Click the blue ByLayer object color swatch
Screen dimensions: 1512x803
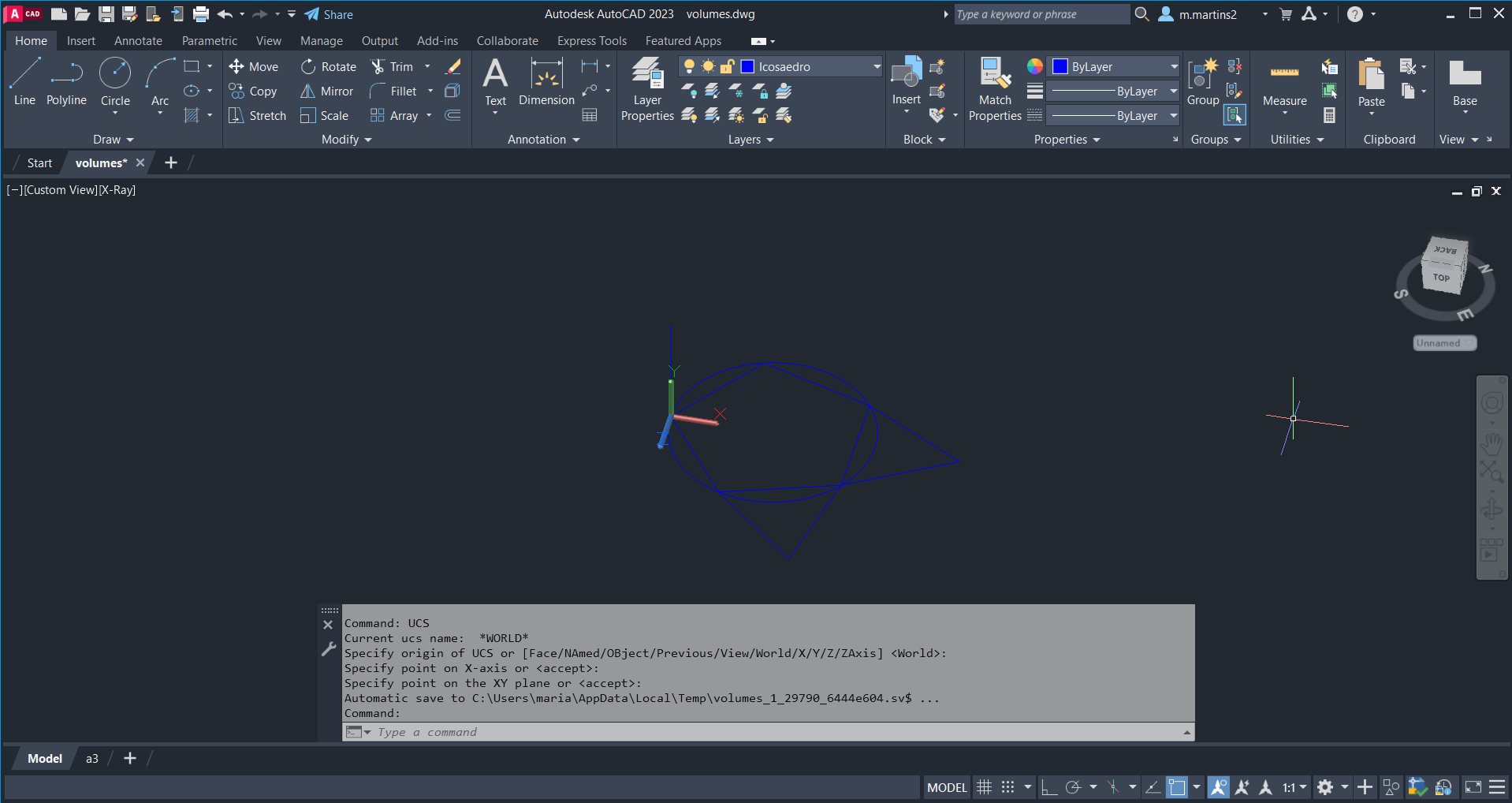point(1060,67)
